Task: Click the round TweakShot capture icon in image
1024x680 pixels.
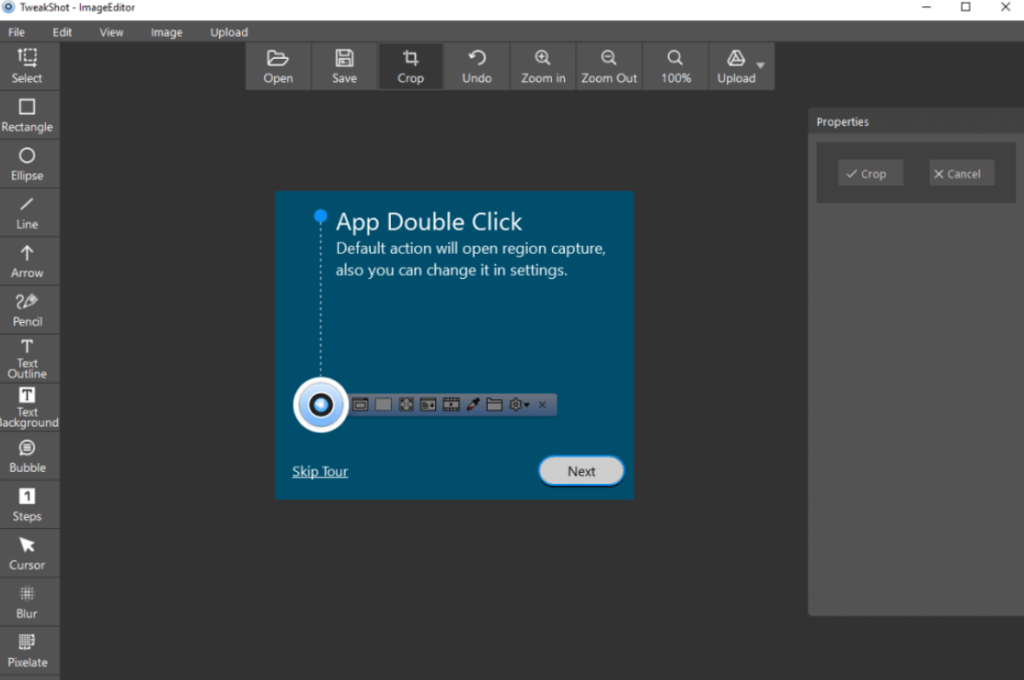Action: 321,405
